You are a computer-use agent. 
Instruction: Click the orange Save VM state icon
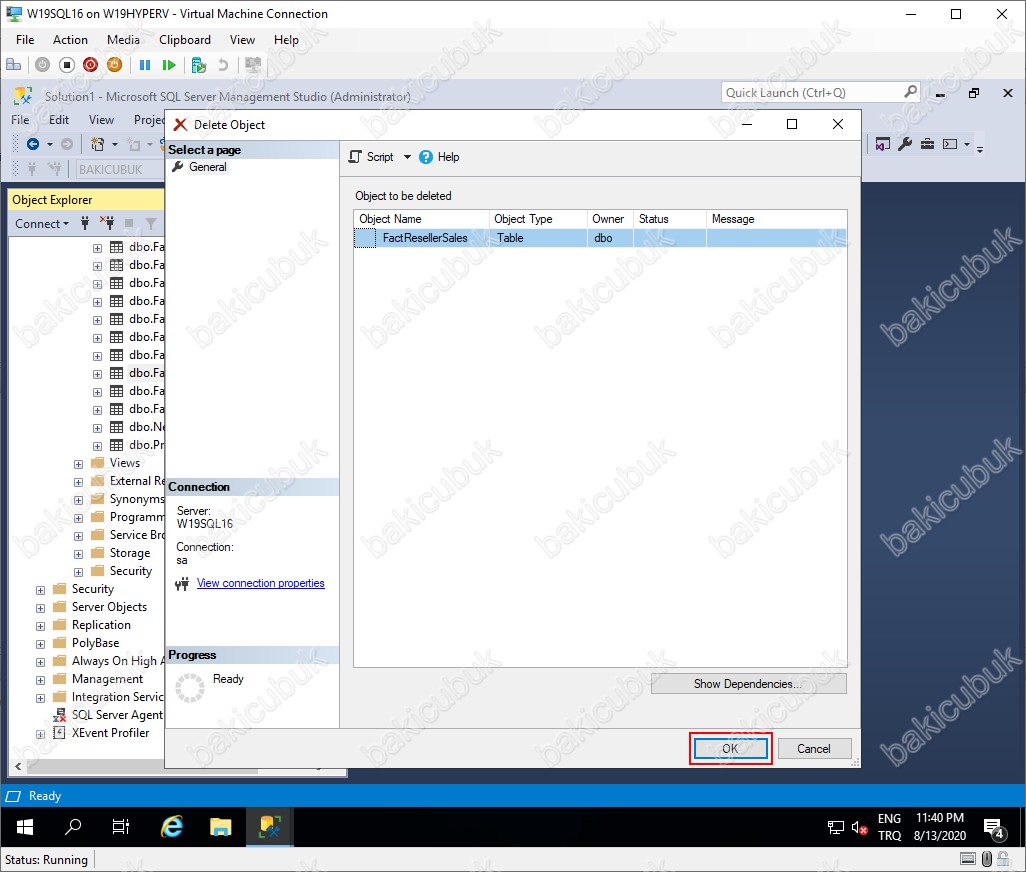click(115, 65)
